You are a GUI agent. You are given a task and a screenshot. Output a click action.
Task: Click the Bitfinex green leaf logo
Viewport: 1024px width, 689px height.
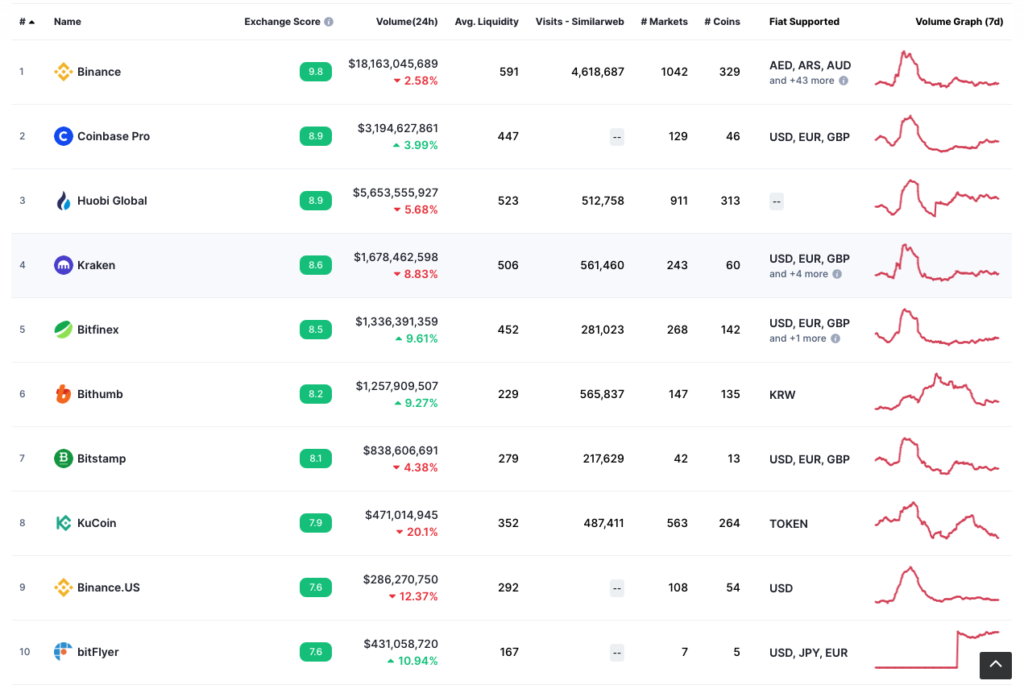tap(63, 330)
